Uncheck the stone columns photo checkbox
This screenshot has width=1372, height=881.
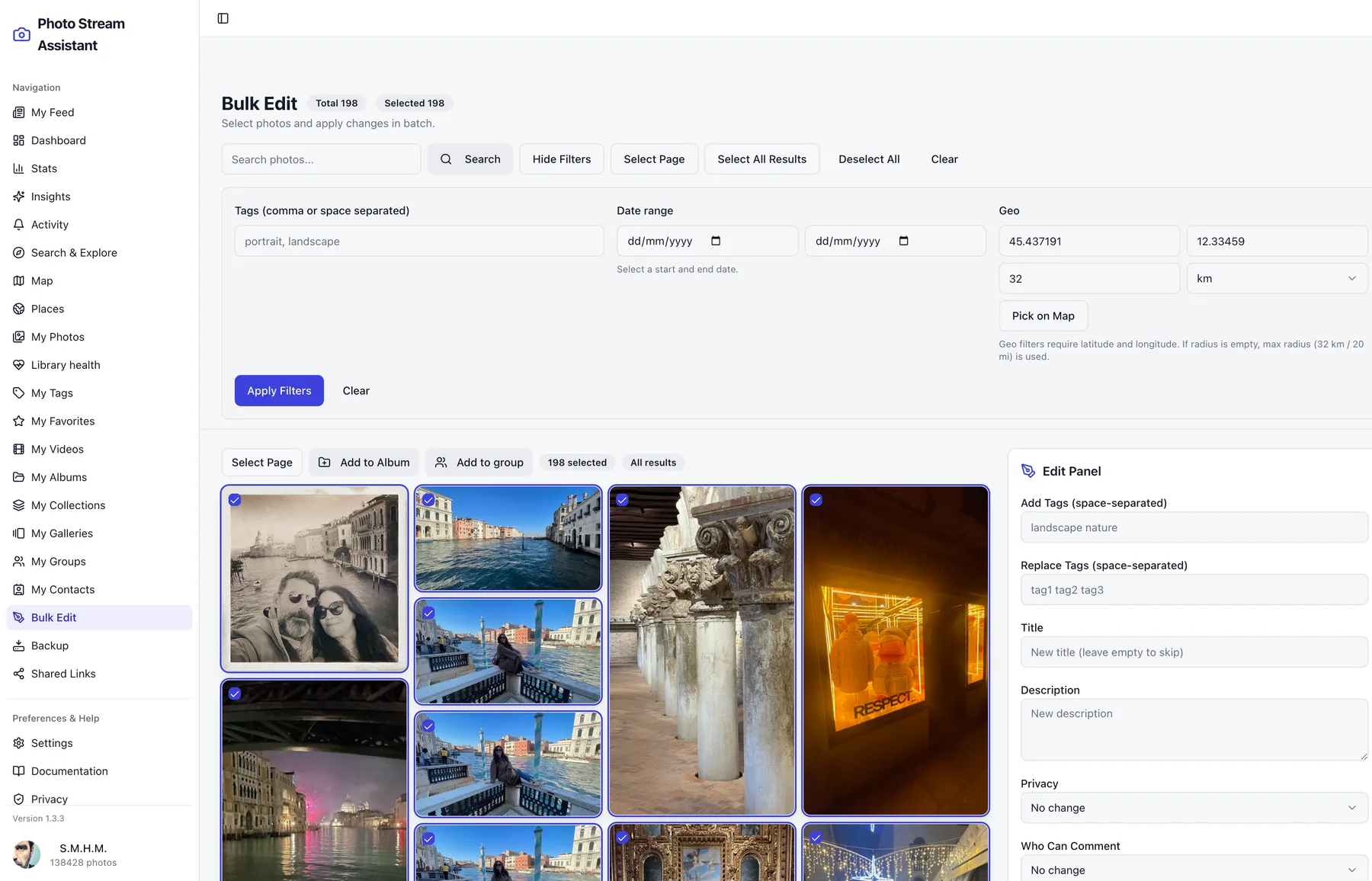[622, 500]
